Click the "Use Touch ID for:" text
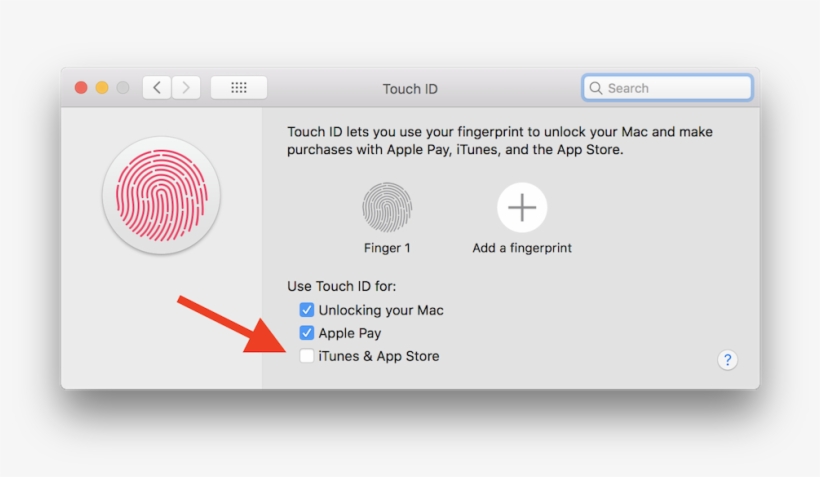 pos(341,286)
